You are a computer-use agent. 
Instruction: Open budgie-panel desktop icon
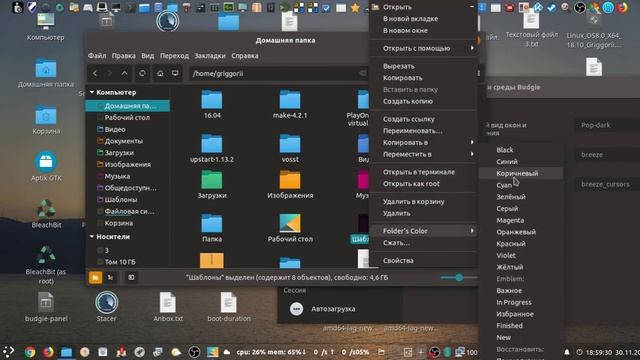[46, 306]
